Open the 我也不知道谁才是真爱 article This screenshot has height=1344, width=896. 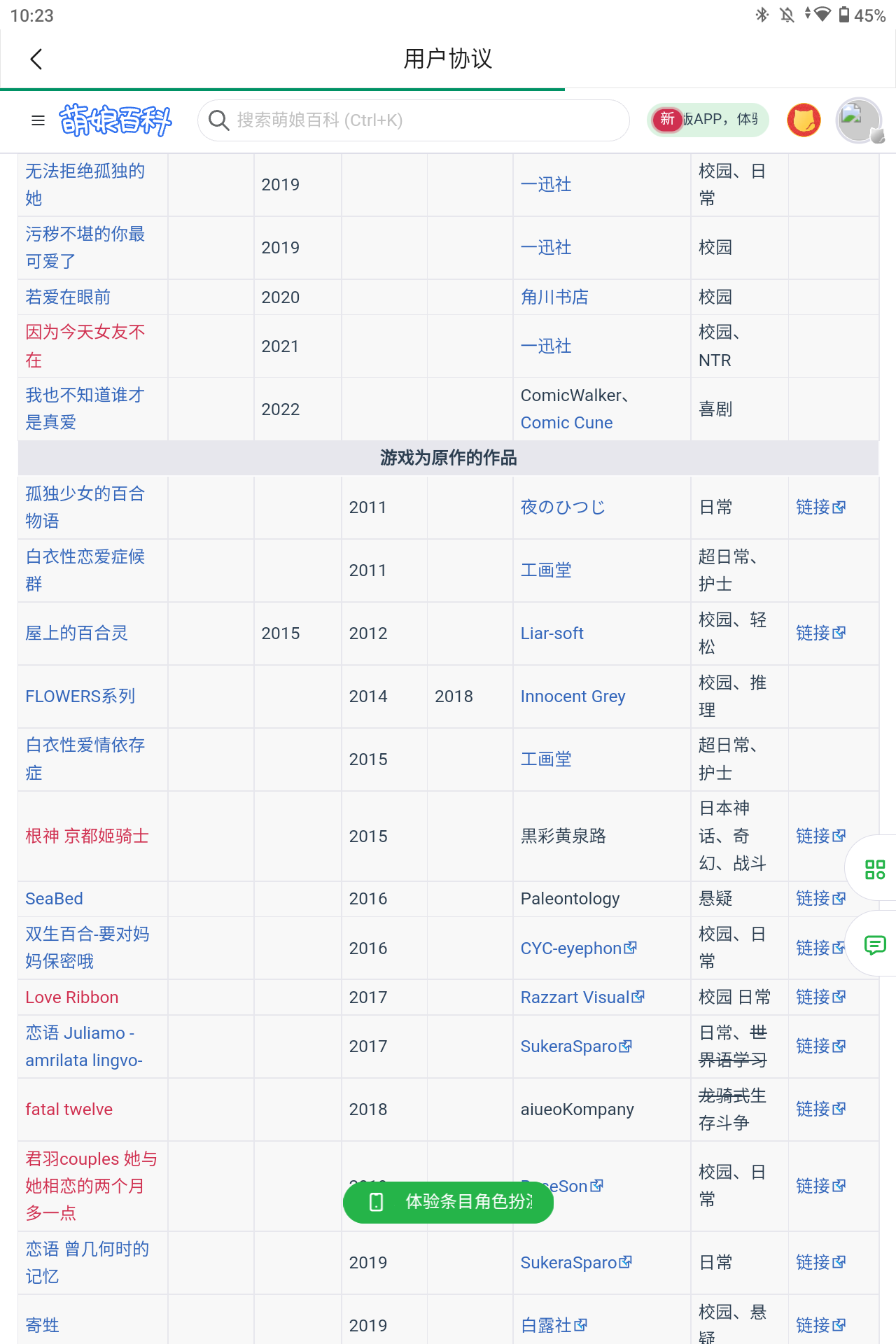pos(85,409)
